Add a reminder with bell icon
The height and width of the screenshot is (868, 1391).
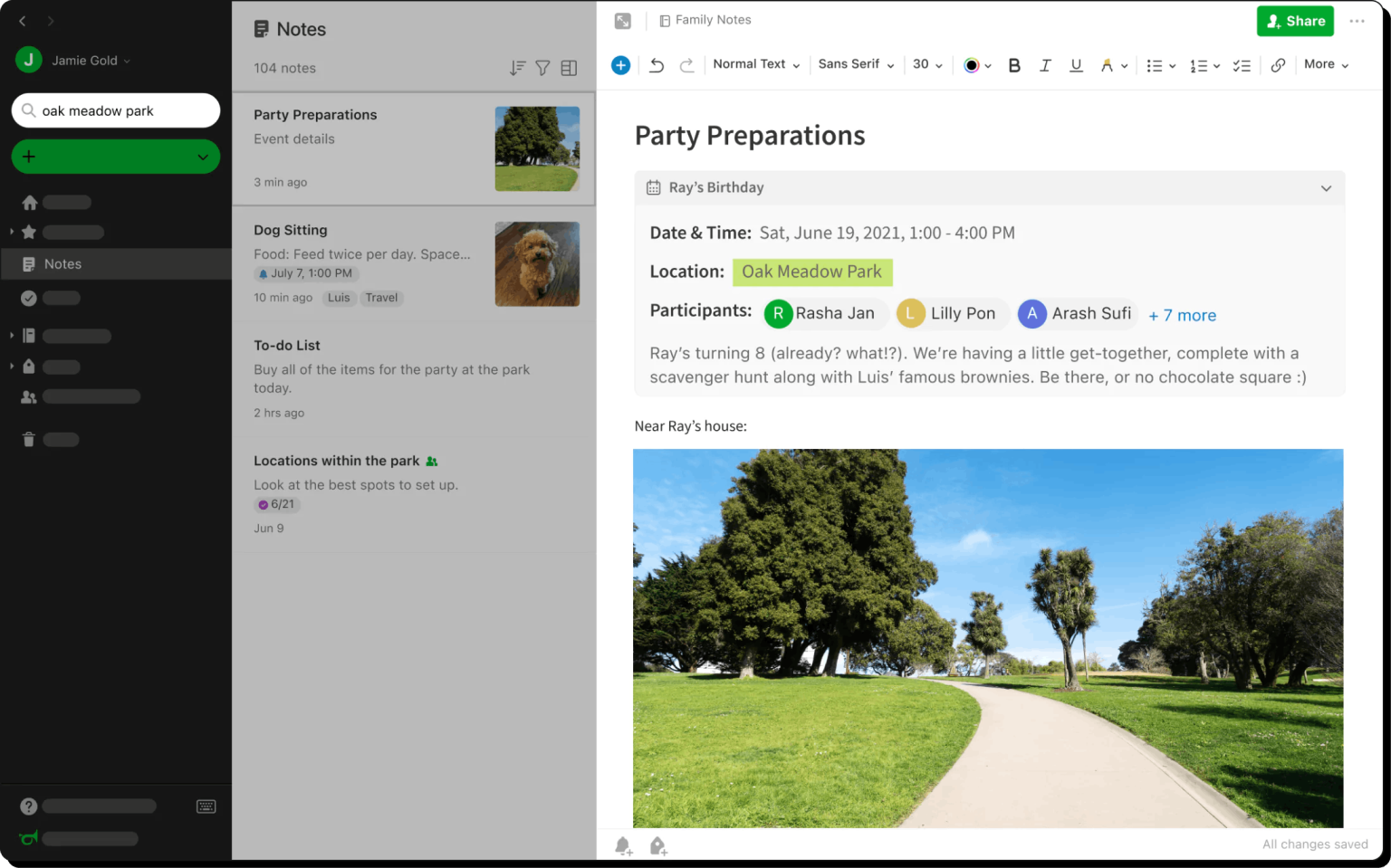click(623, 846)
